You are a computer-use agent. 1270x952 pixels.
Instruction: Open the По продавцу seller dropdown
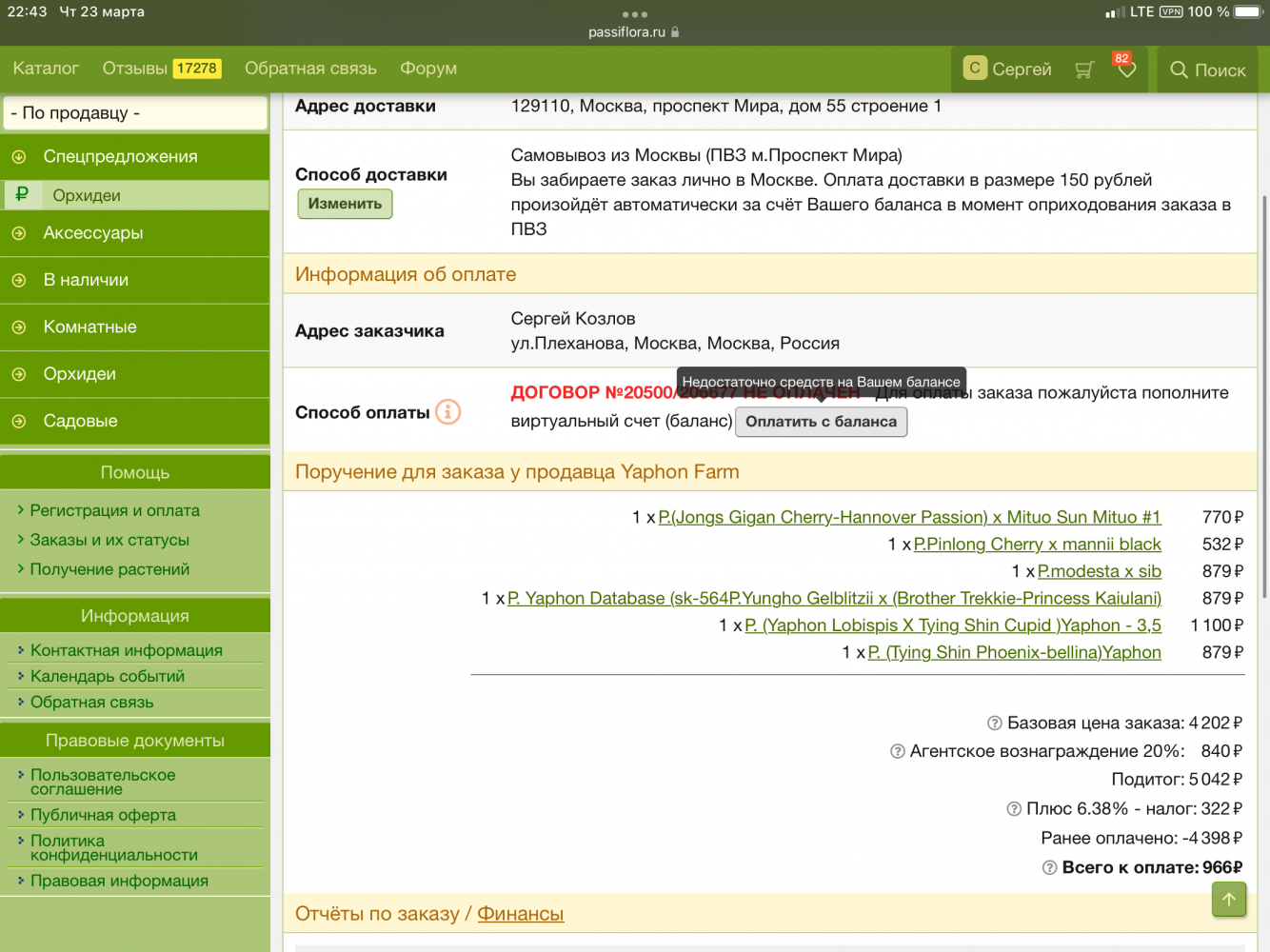click(135, 113)
